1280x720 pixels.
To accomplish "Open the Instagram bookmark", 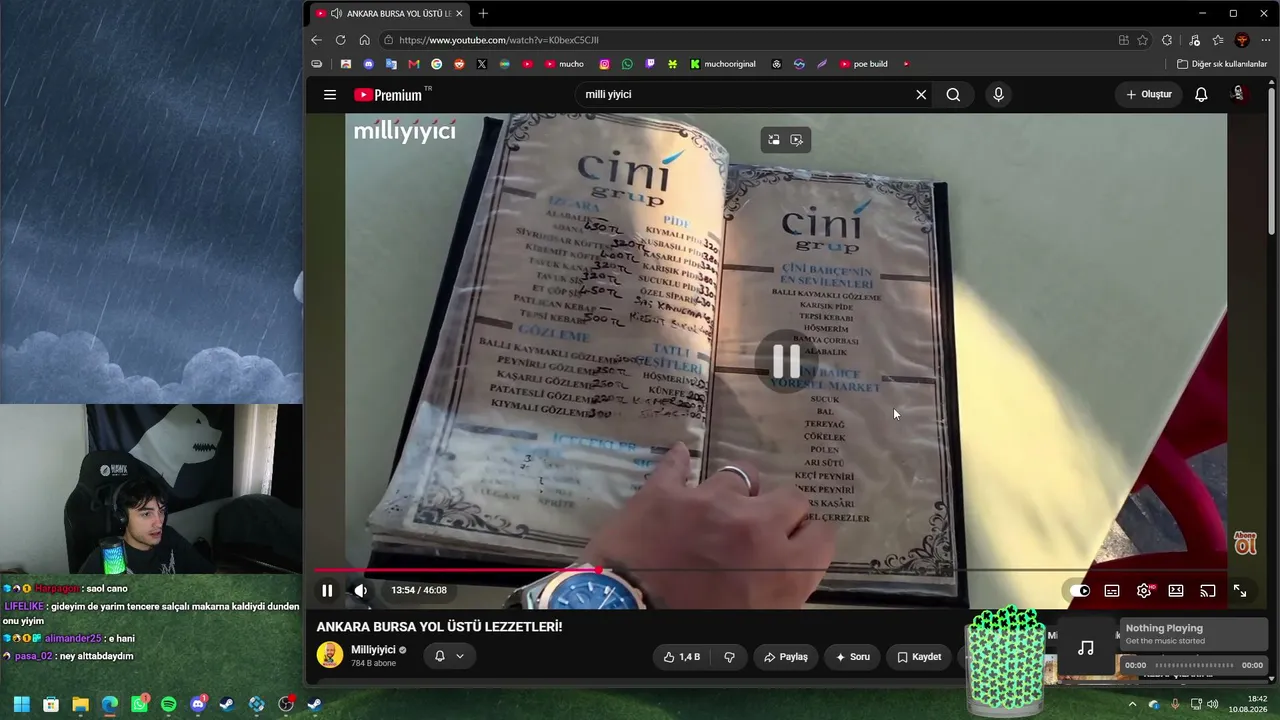I will [604, 64].
